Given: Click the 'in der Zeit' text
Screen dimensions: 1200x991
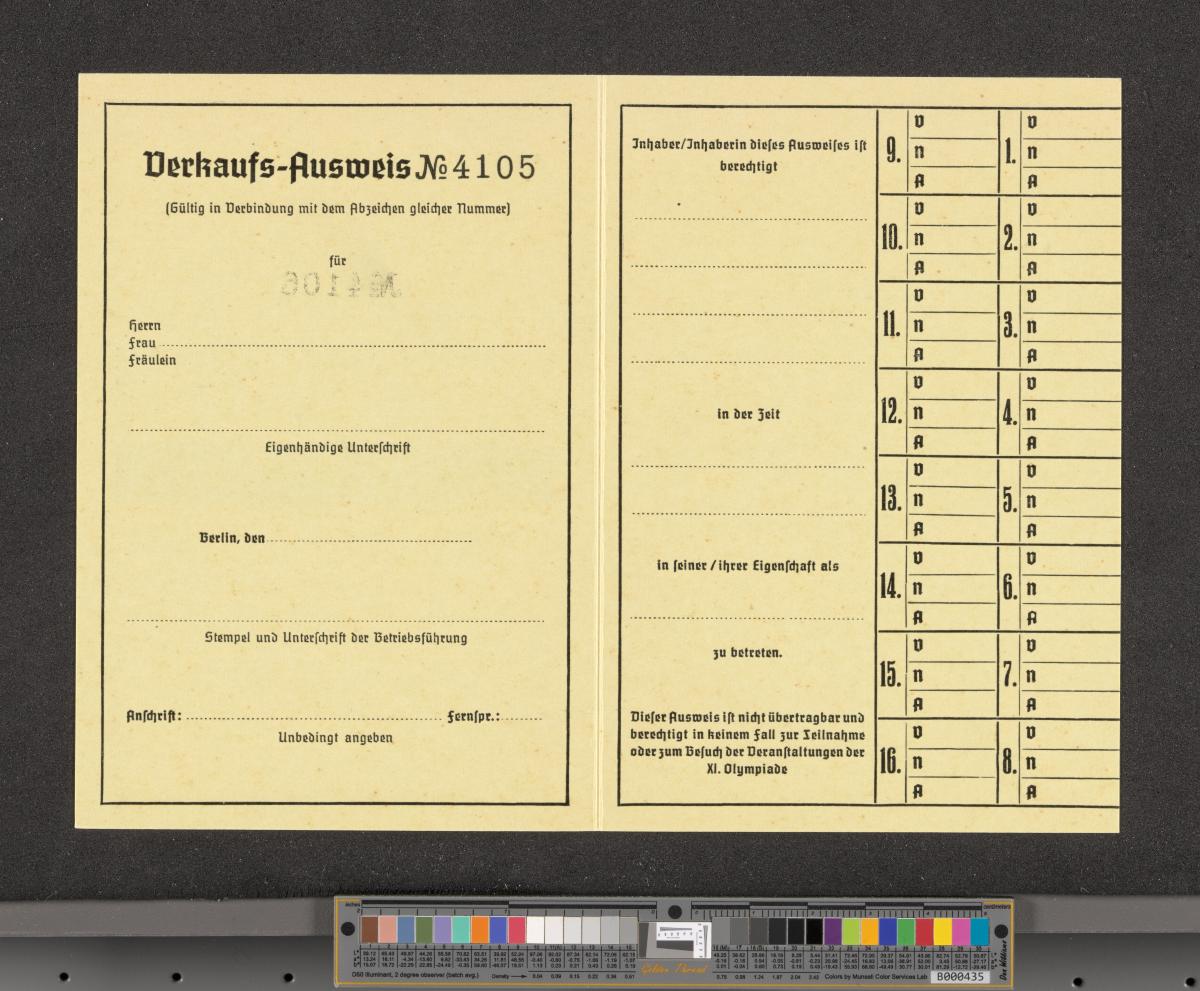Looking at the screenshot, I should (x=748, y=414).
